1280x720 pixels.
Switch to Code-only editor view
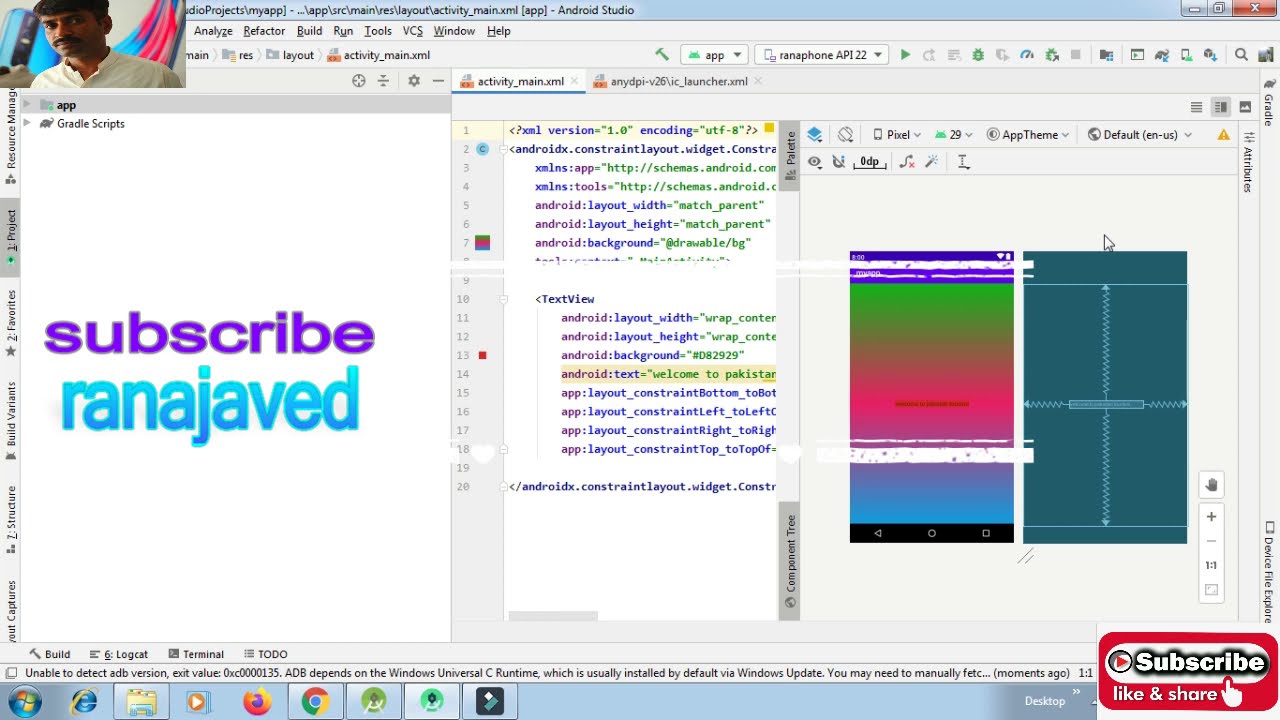click(1196, 107)
